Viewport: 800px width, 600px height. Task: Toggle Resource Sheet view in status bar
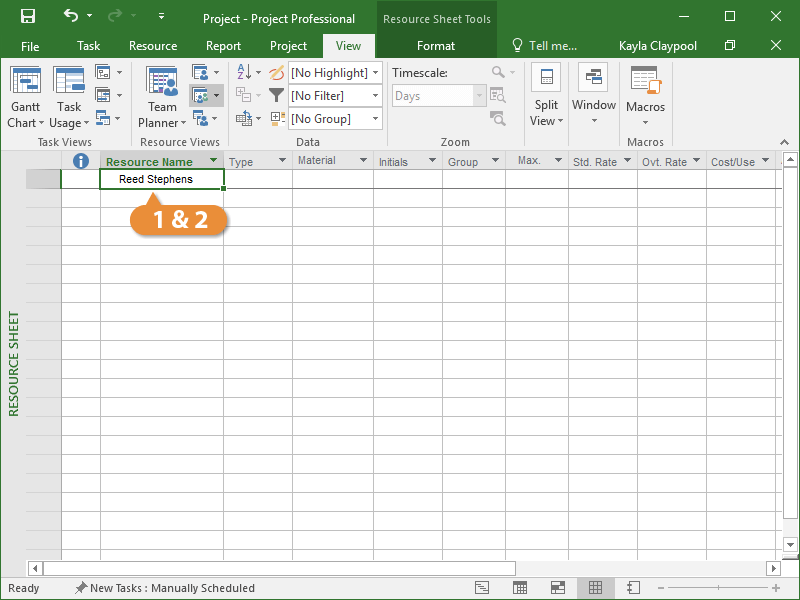point(595,588)
